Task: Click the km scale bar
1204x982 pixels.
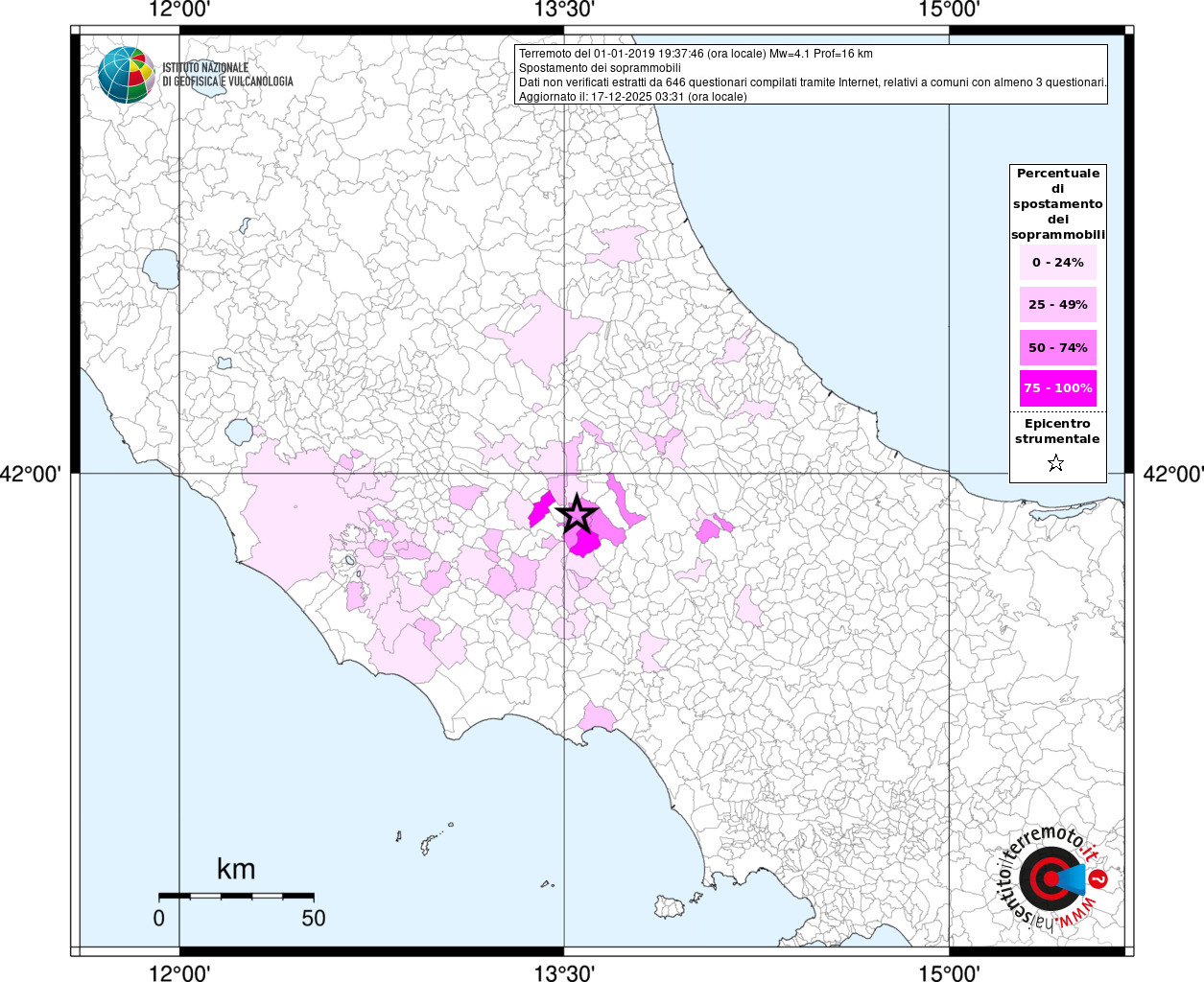Action: [236, 896]
